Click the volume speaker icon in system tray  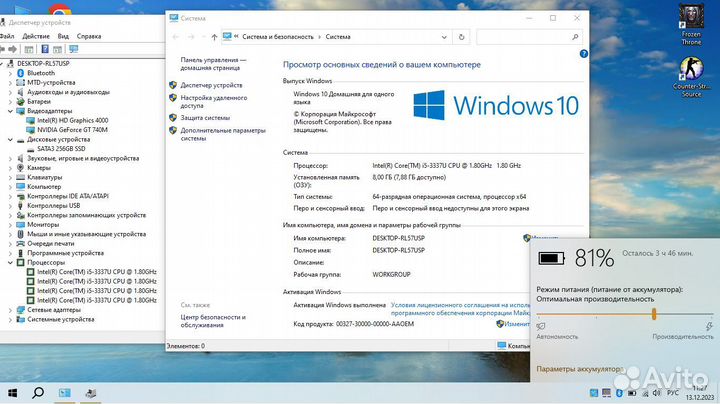click(x=657, y=393)
